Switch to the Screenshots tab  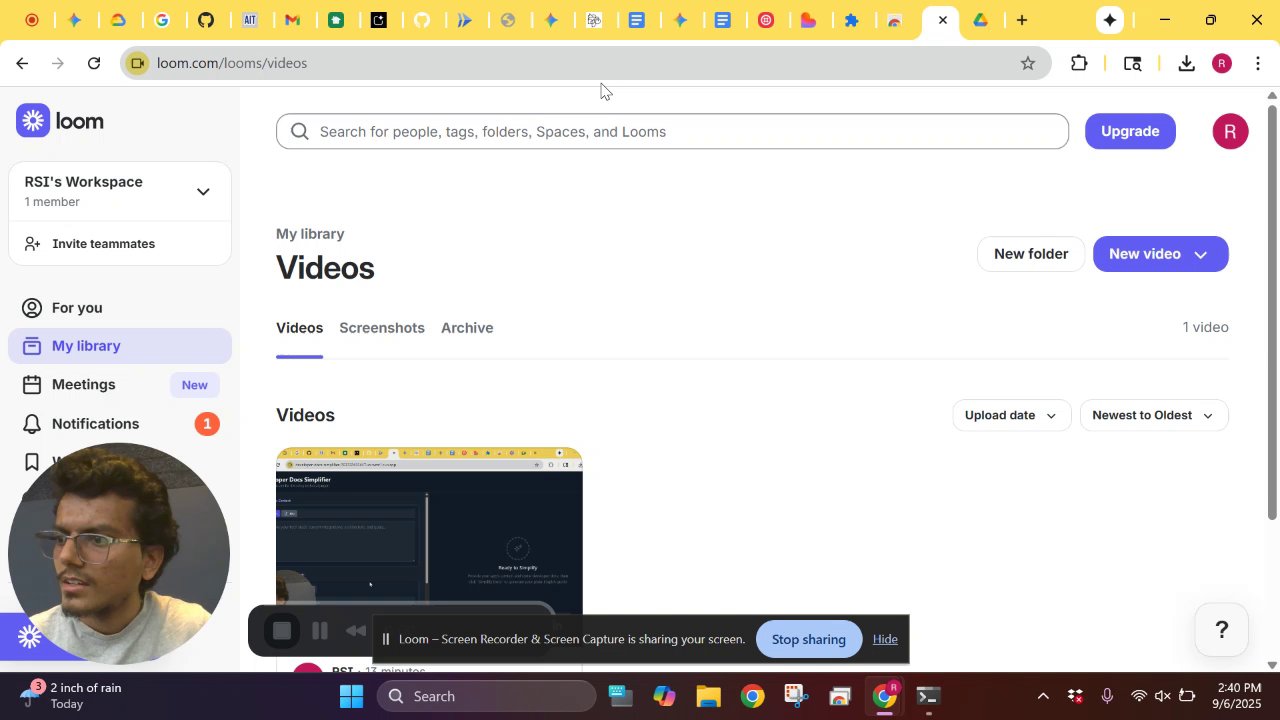pyautogui.click(x=382, y=328)
